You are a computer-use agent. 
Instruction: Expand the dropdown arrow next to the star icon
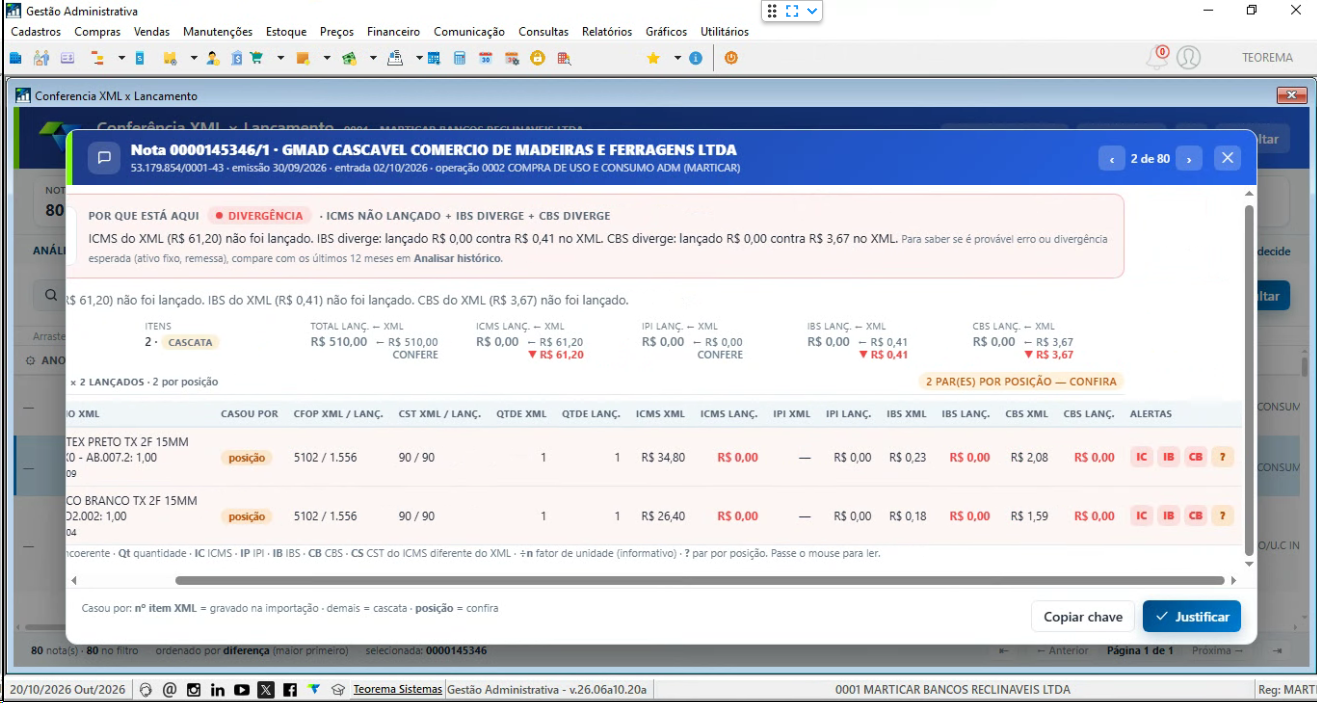point(677,58)
